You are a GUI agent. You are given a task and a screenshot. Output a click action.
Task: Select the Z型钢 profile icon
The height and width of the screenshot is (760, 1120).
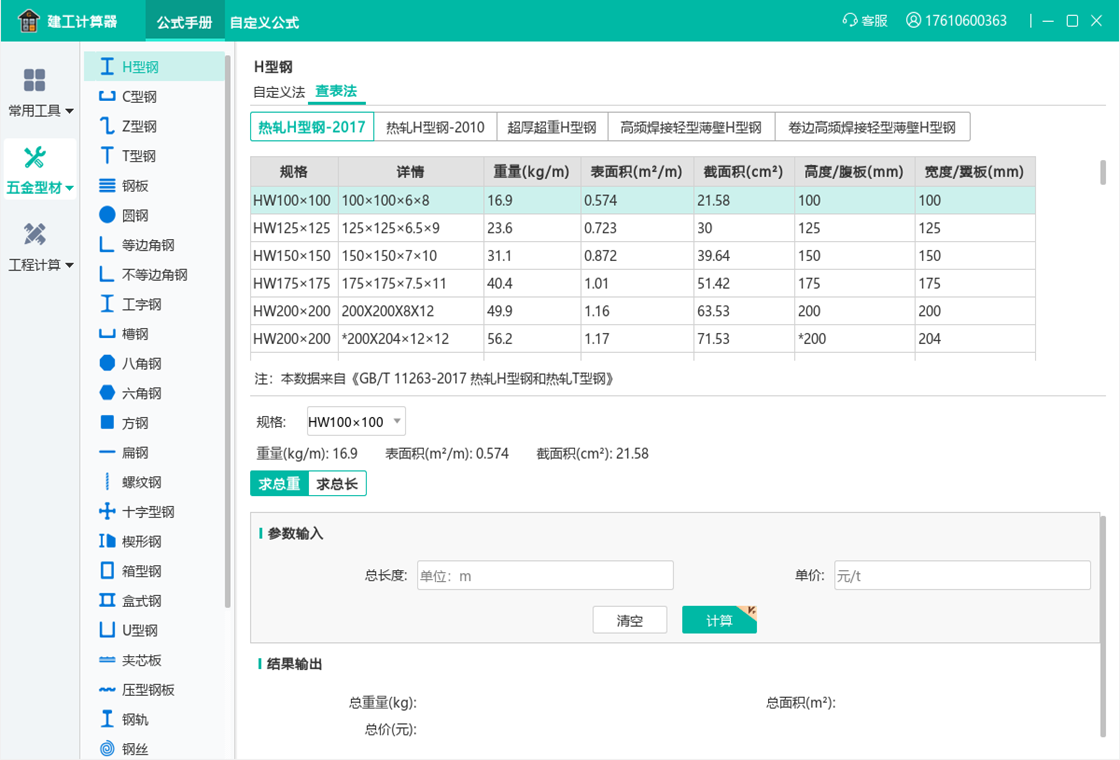(106, 126)
